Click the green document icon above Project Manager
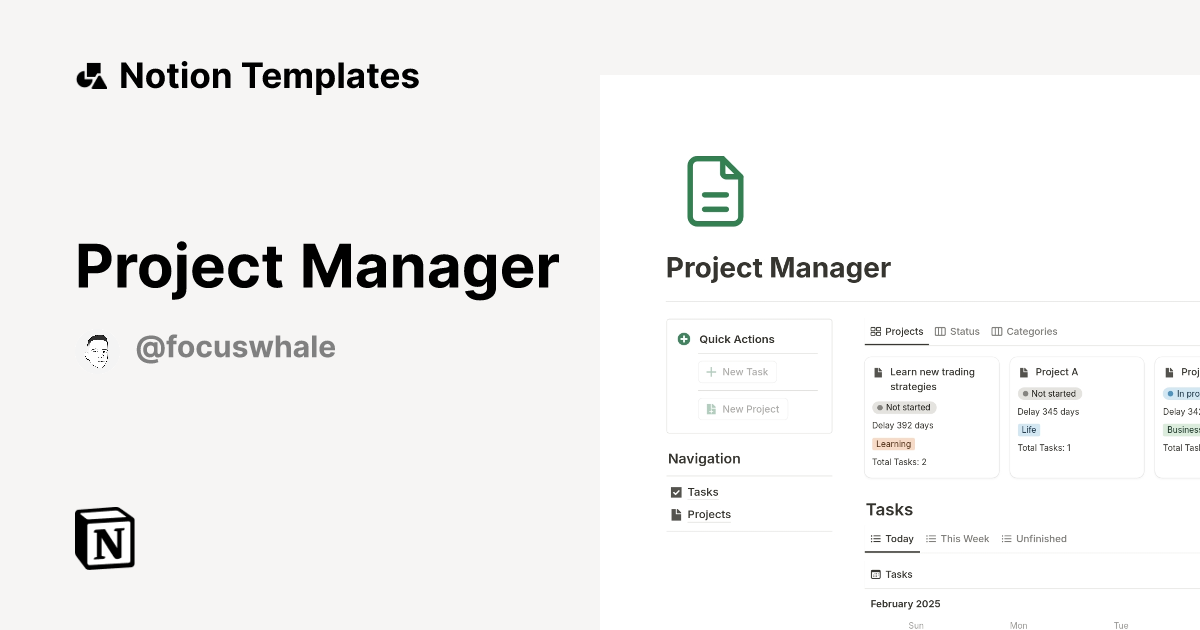Image resolution: width=1200 pixels, height=630 pixels. [714, 190]
